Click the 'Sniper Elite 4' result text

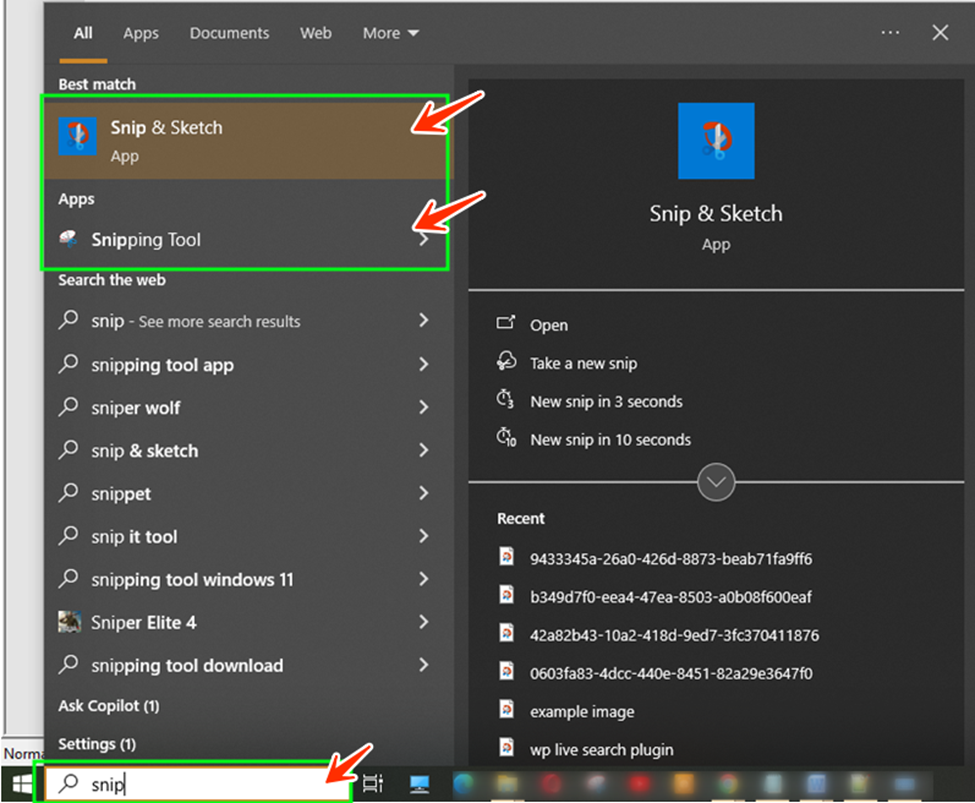[x=144, y=622]
